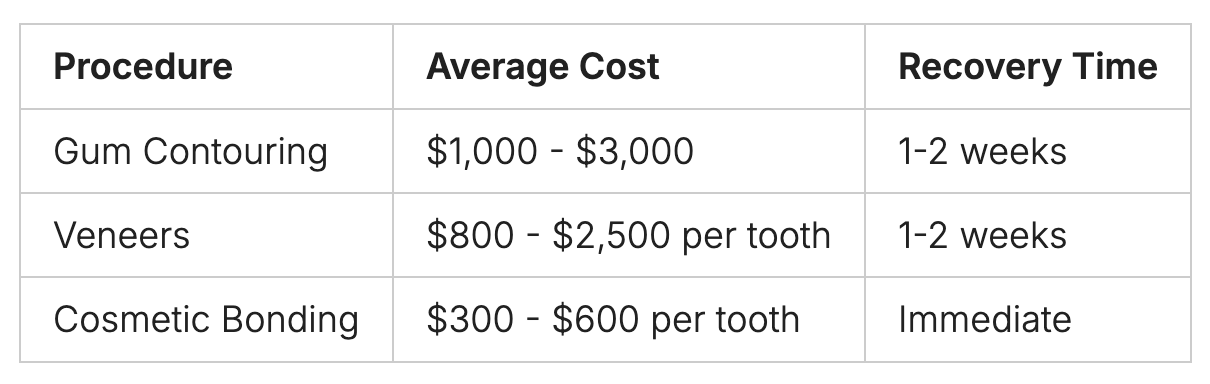Click the word Procedure in header
Viewport: 1210px width, 384px height.
coord(143,67)
